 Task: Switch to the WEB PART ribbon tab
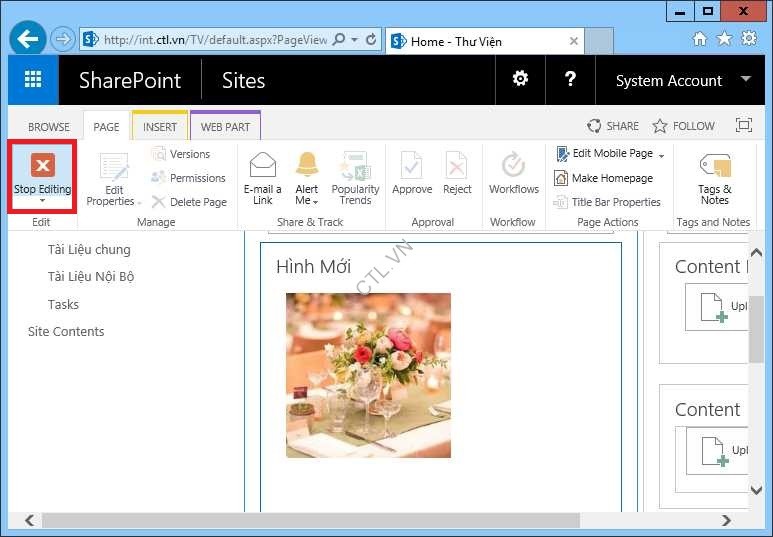pyautogui.click(x=225, y=127)
